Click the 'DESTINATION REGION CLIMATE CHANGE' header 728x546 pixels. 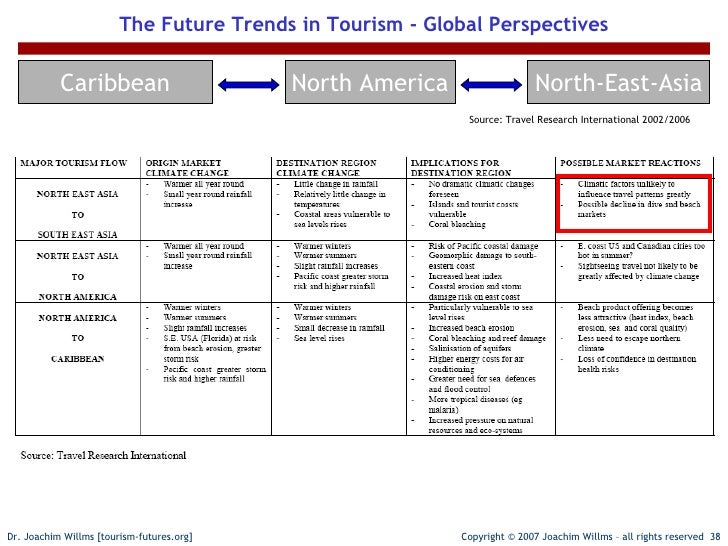(326, 168)
